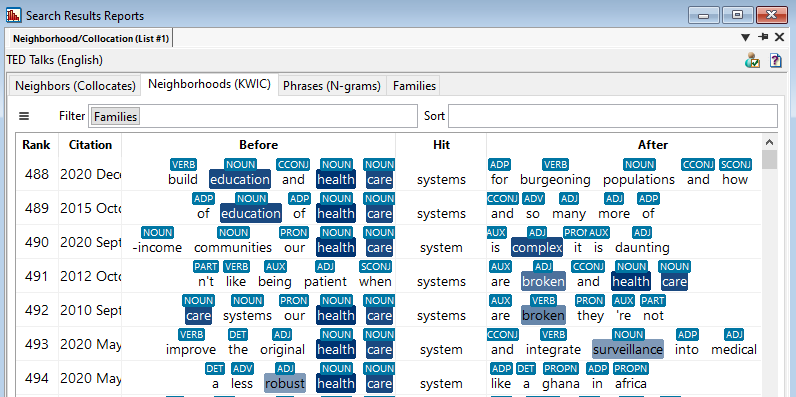Click the word 'patient' in row 491
The image size is (796, 397).
point(325,281)
